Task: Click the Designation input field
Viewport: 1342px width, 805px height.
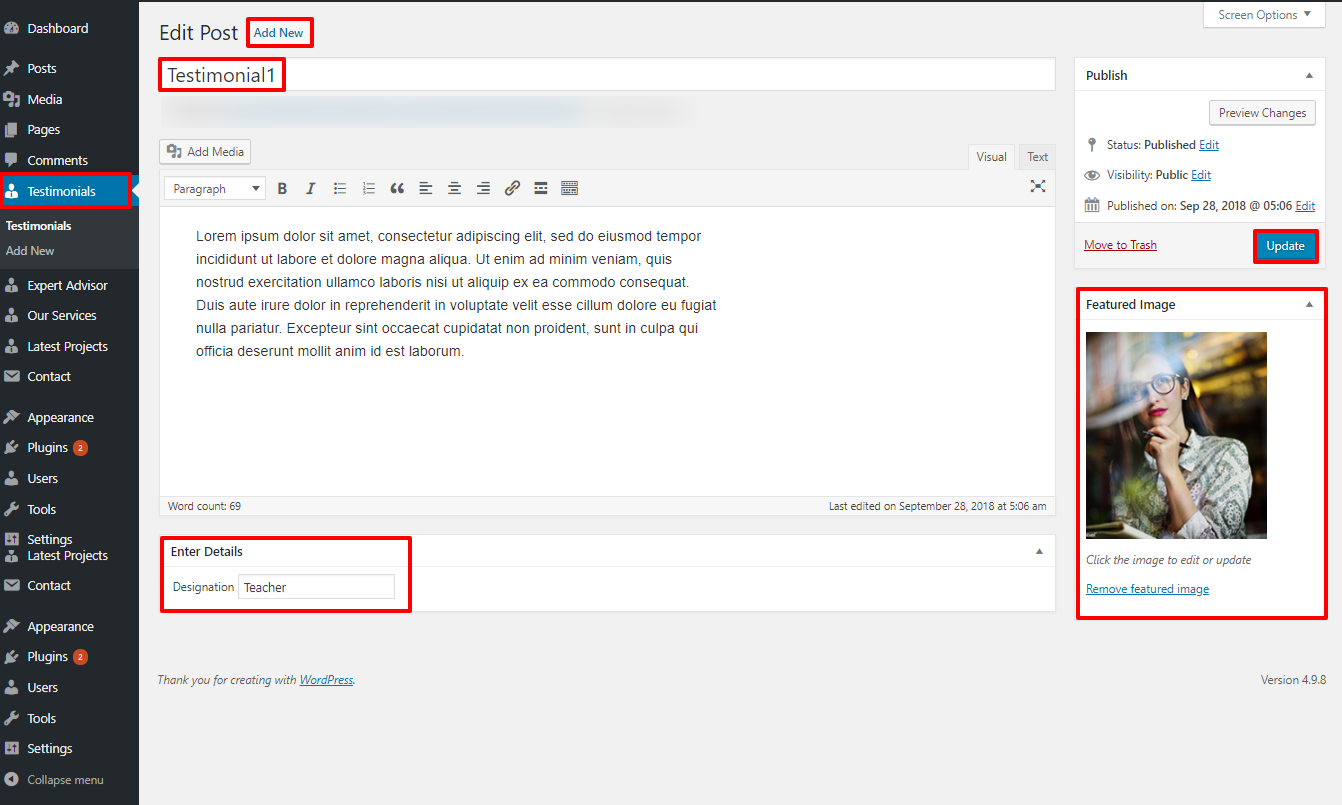Action: point(316,587)
